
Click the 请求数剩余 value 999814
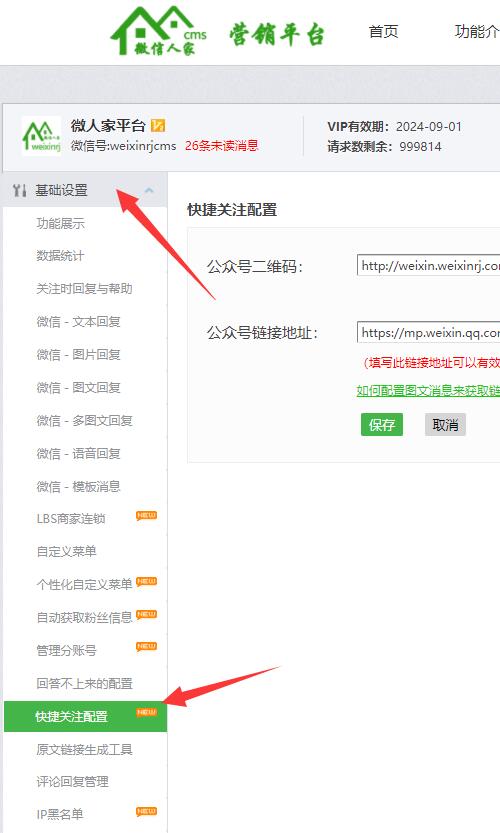click(420, 147)
